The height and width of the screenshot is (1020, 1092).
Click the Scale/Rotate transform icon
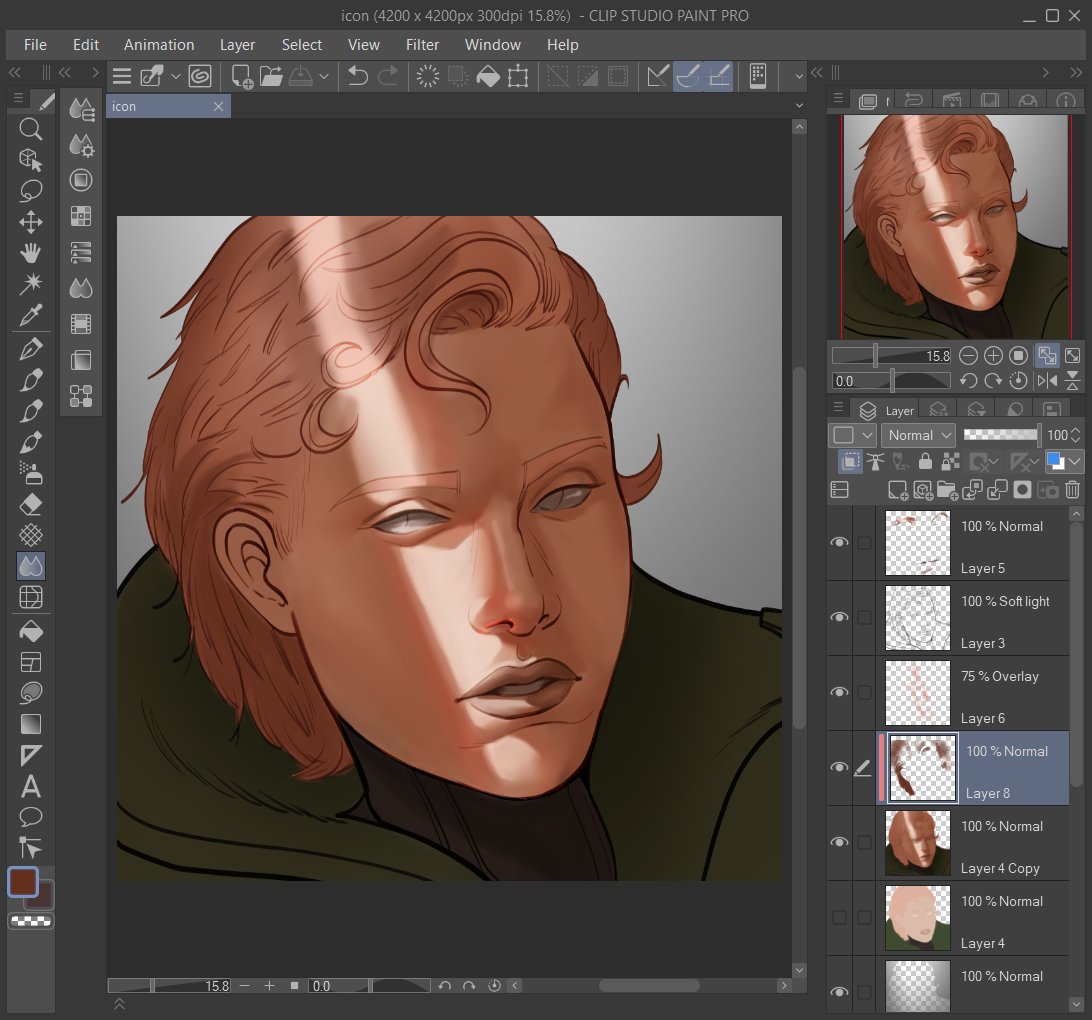[518, 75]
